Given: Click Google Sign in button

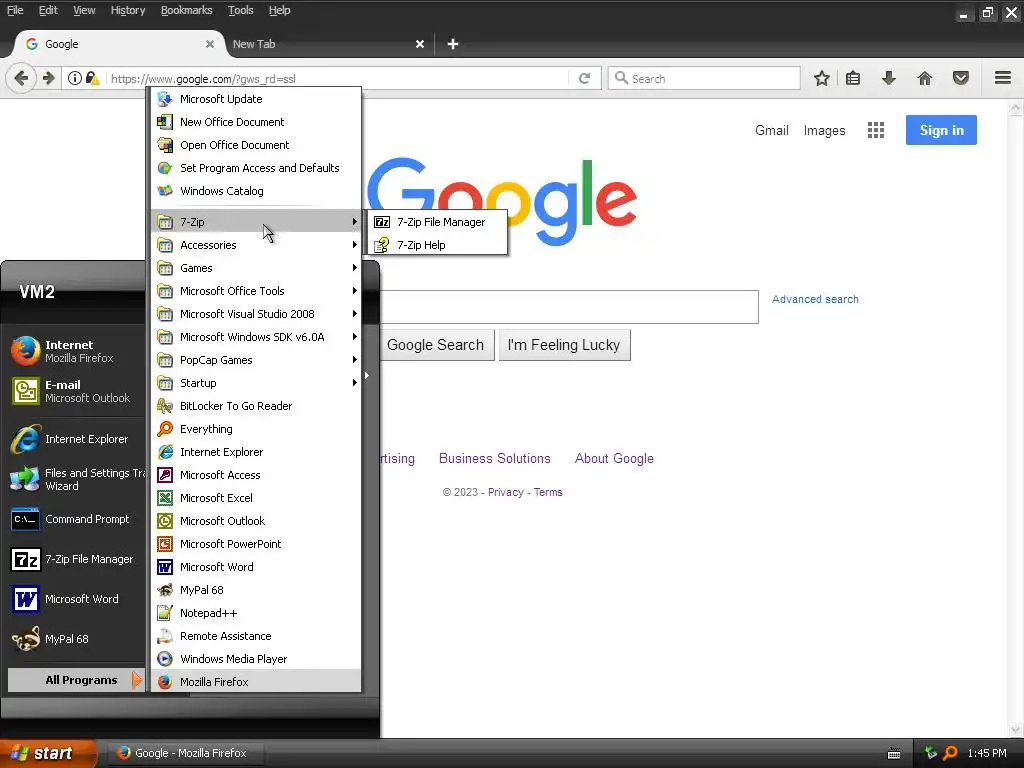Looking at the screenshot, I should [x=941, y=130].
